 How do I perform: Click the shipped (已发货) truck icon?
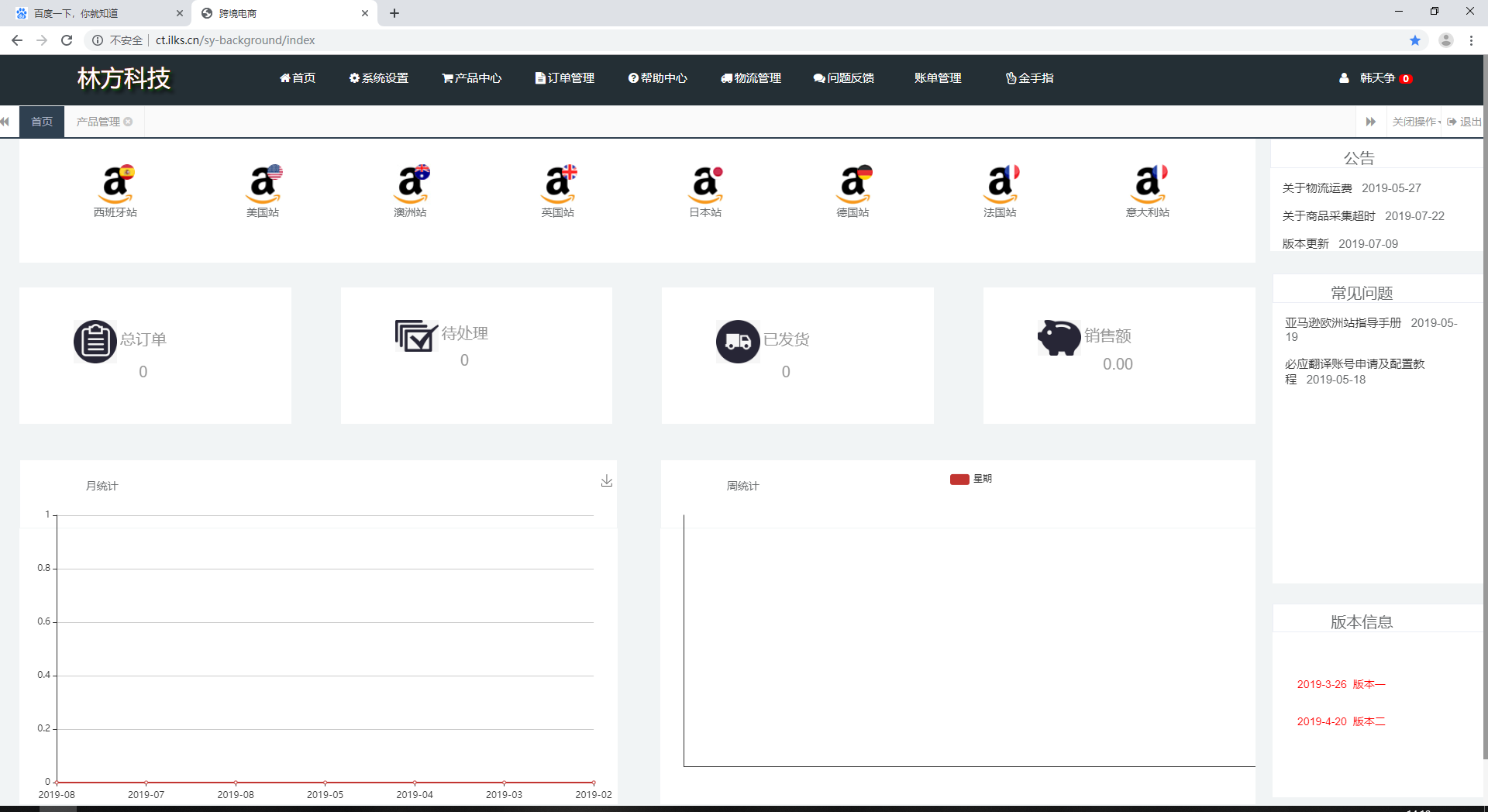(738, 342)
